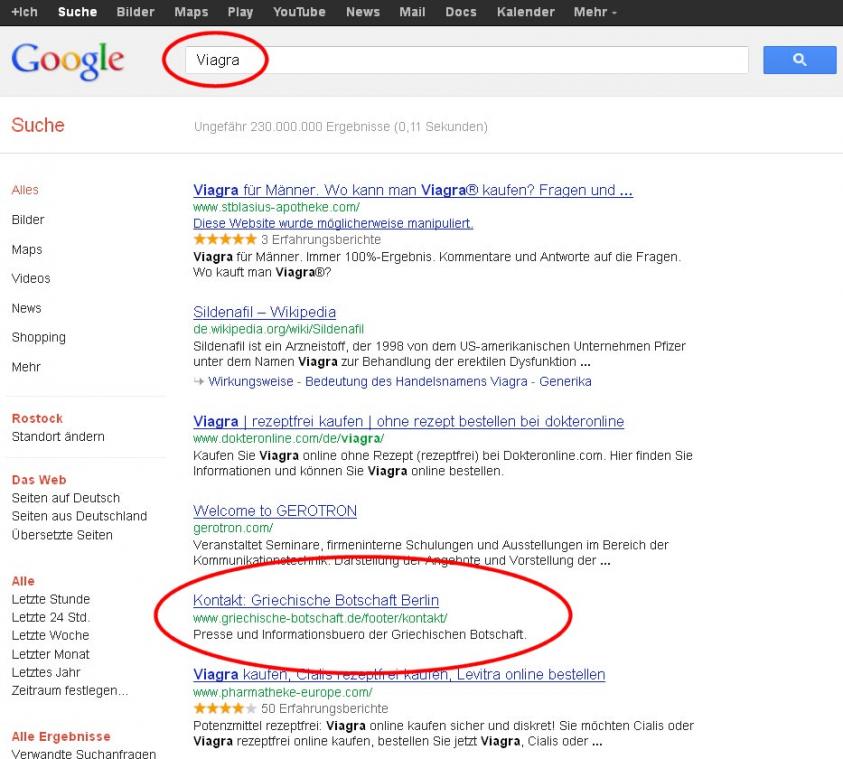This screenshot has height=759, width=843.
Task: Select the Letzte 24 Std. time filter
Action: pyautogui.click(x=51, y=618)
